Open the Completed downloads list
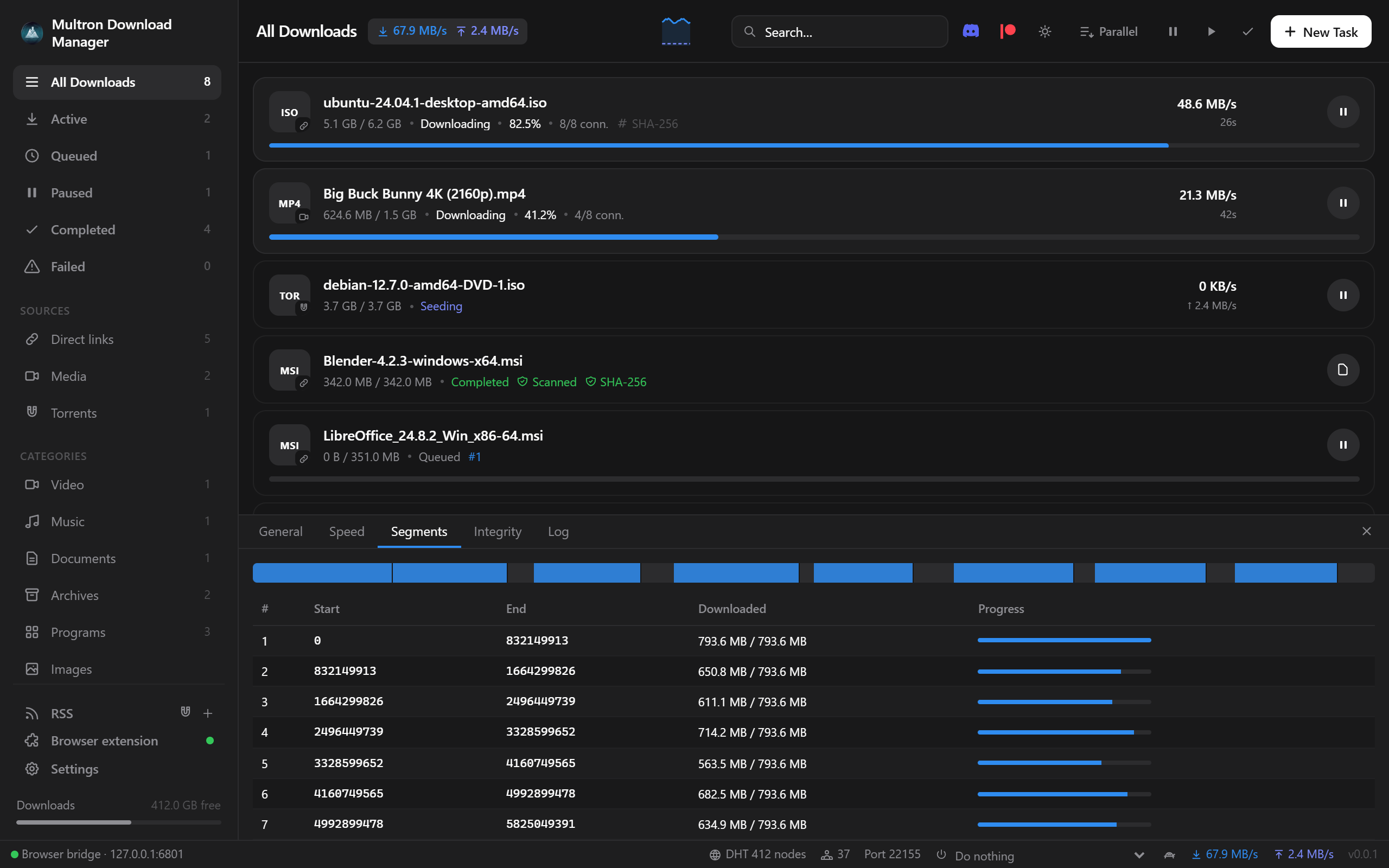Image resolution: width=1389 pixels, height=868 pixels. (117, 229)
